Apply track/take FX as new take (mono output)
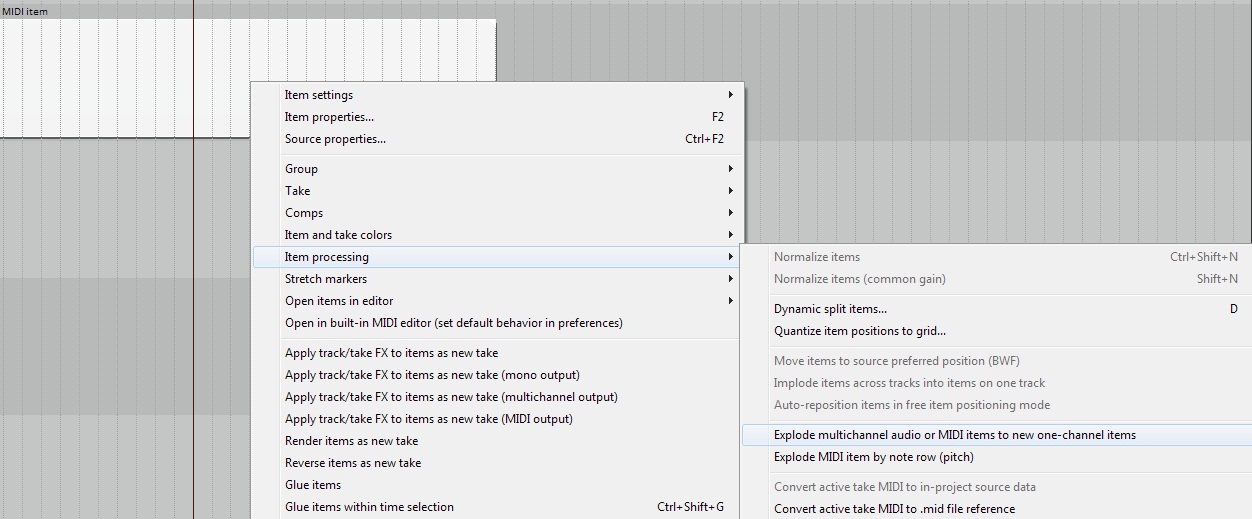The width and height of the screenshot is (1252, 519). click(x=497, y=375)
